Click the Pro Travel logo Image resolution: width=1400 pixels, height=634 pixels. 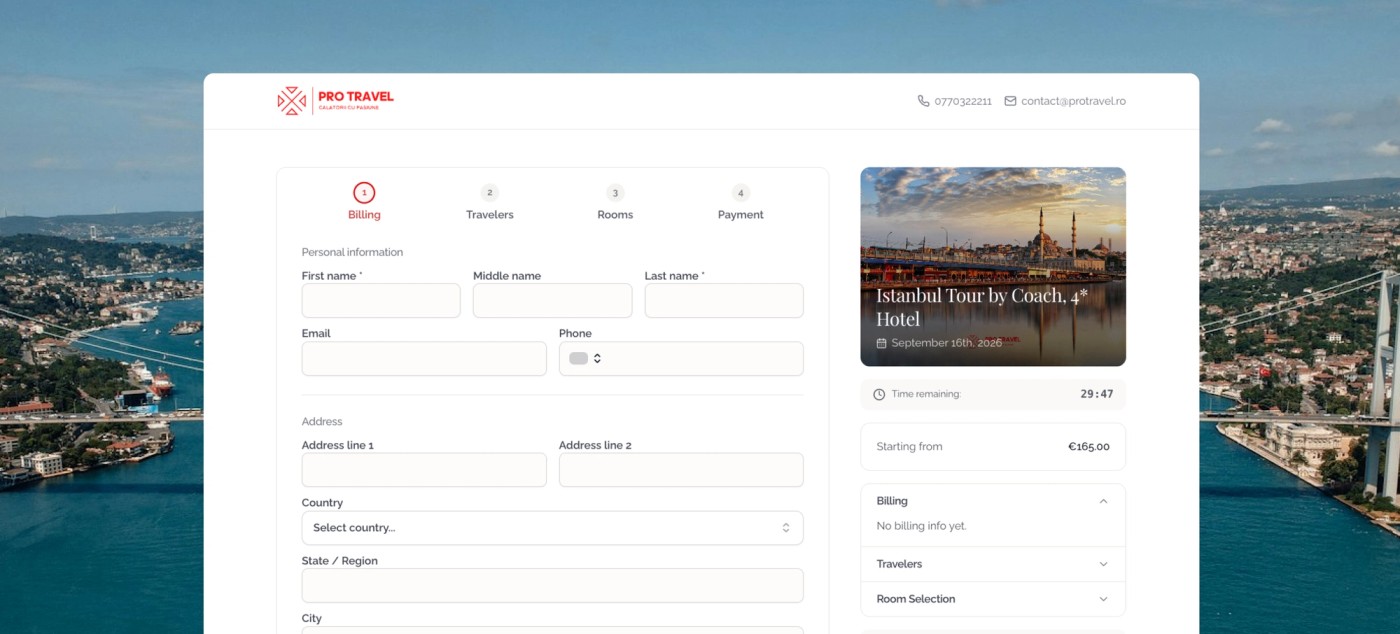pyautogui.click(x=335, y=101)
